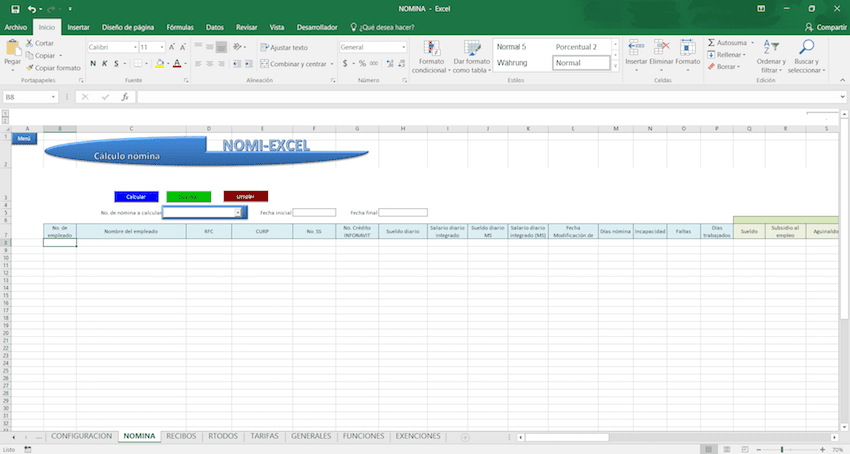Click the fill color bucket icon
Screen dimensions: 850x454
(x=159, y=63)
